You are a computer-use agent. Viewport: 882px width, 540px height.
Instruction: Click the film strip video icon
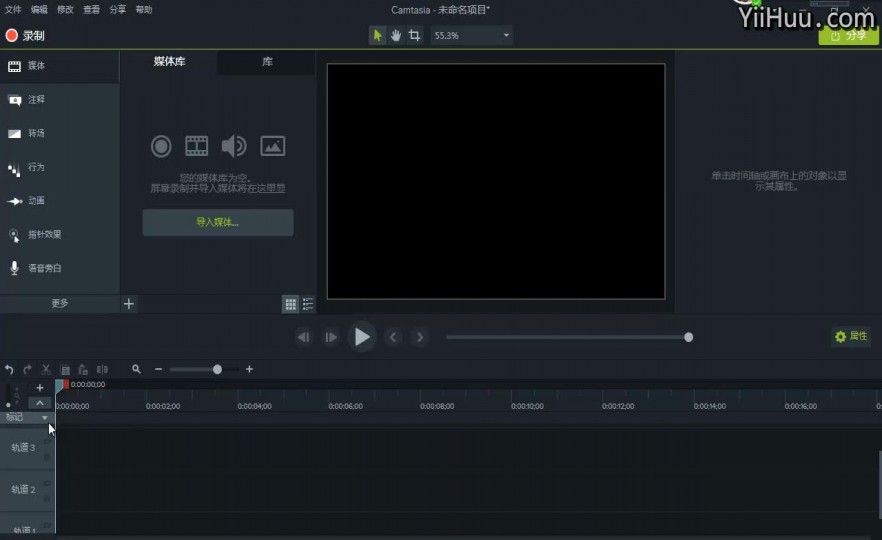(x=196, y=146)
